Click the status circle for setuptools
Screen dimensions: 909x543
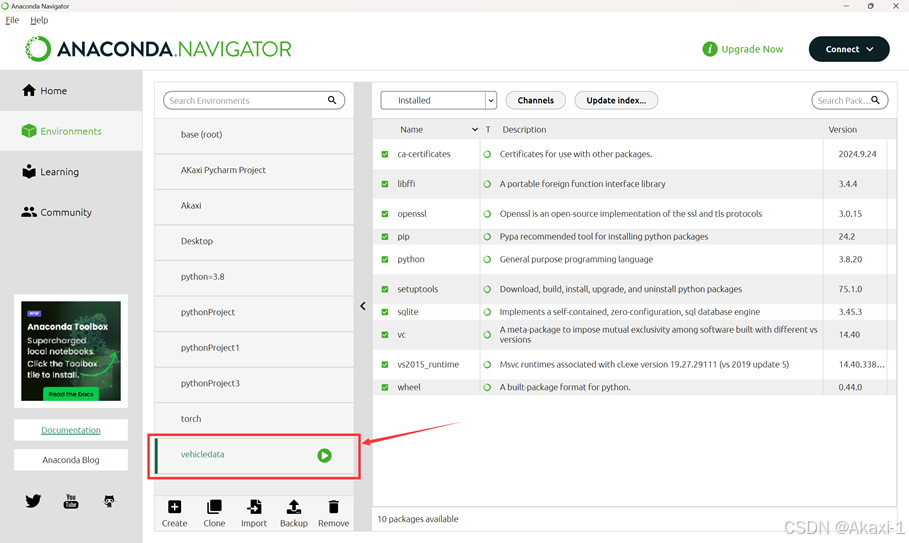point(488,289)
